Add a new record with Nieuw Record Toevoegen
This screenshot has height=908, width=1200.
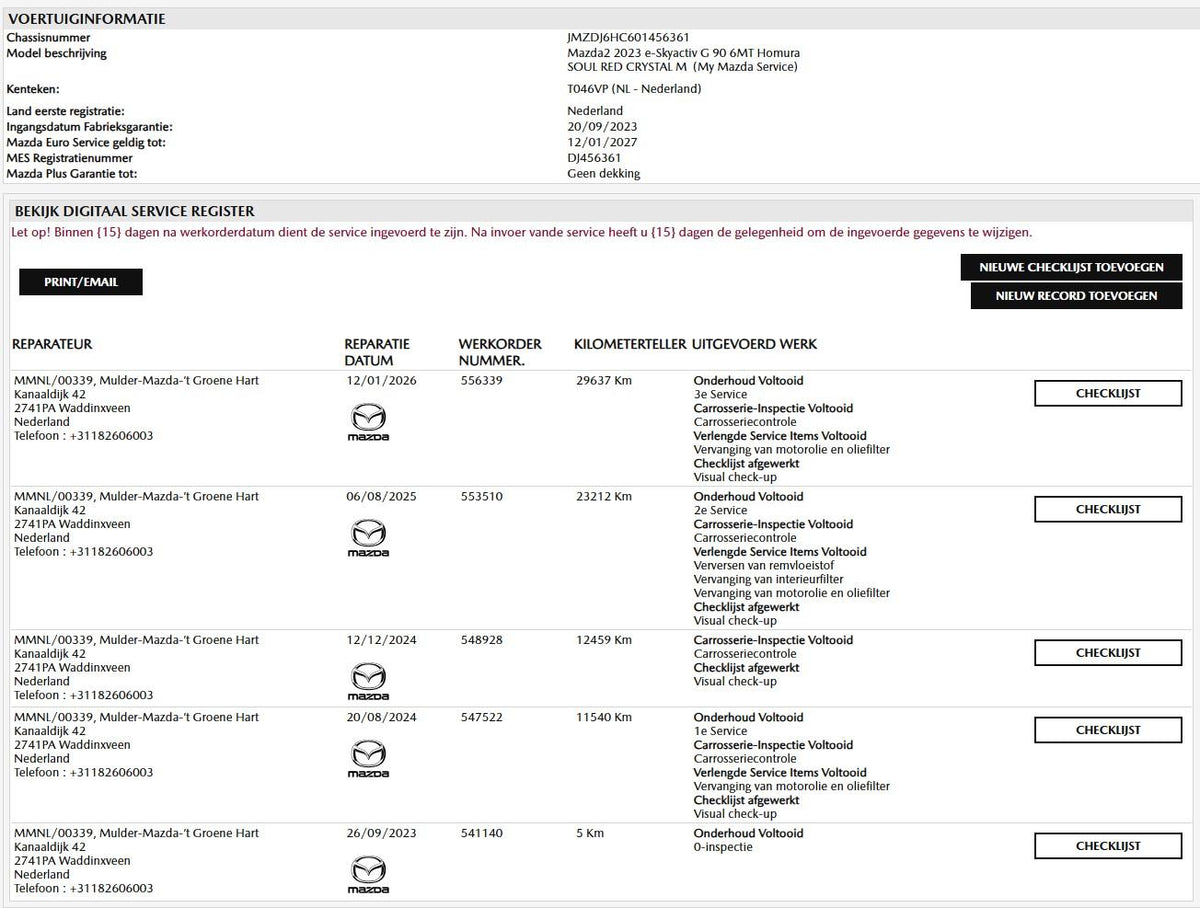point(1076,296)
